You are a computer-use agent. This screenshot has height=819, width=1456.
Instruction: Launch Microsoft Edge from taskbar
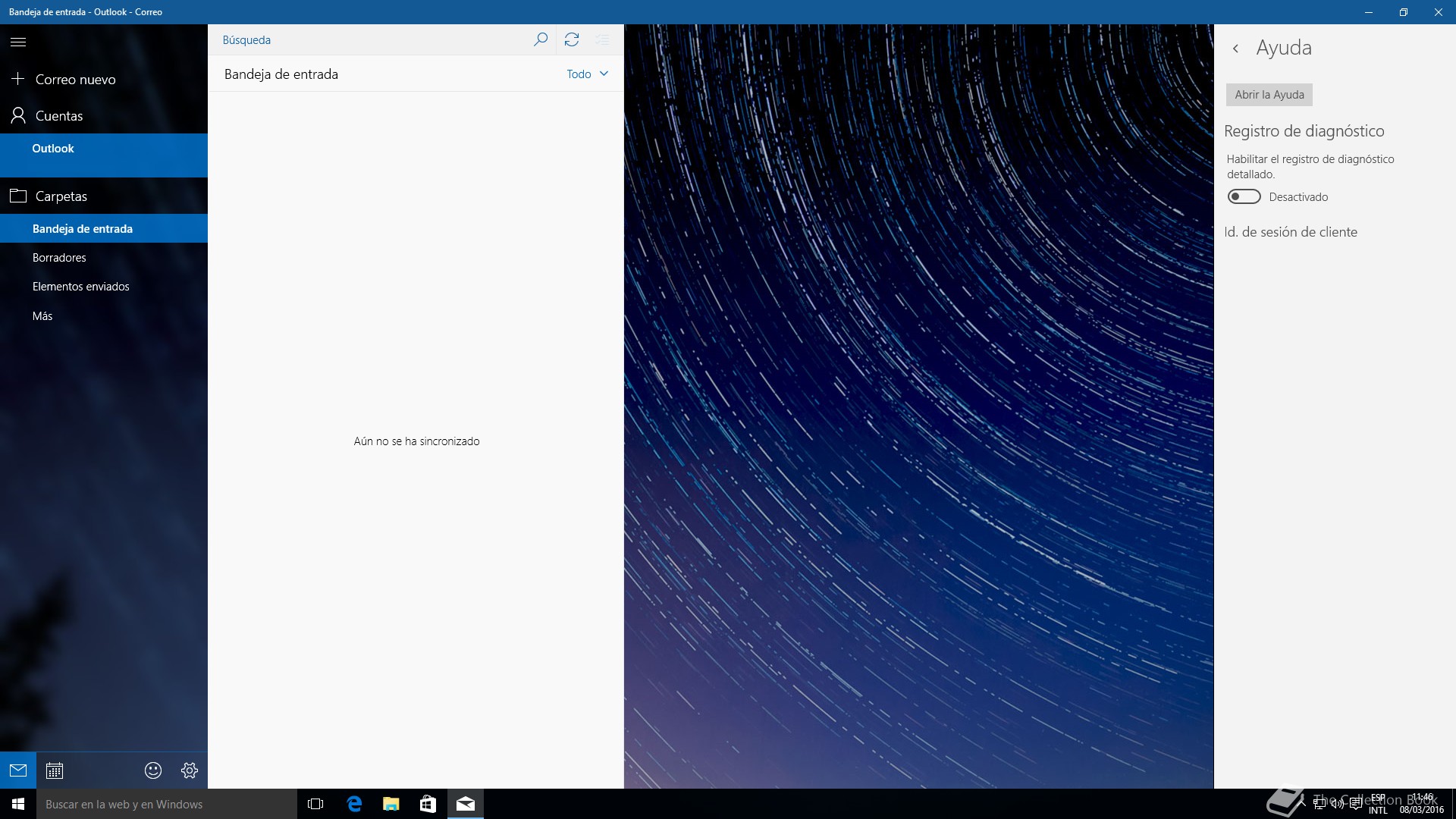pyautogui.click(x=354, y=804)
